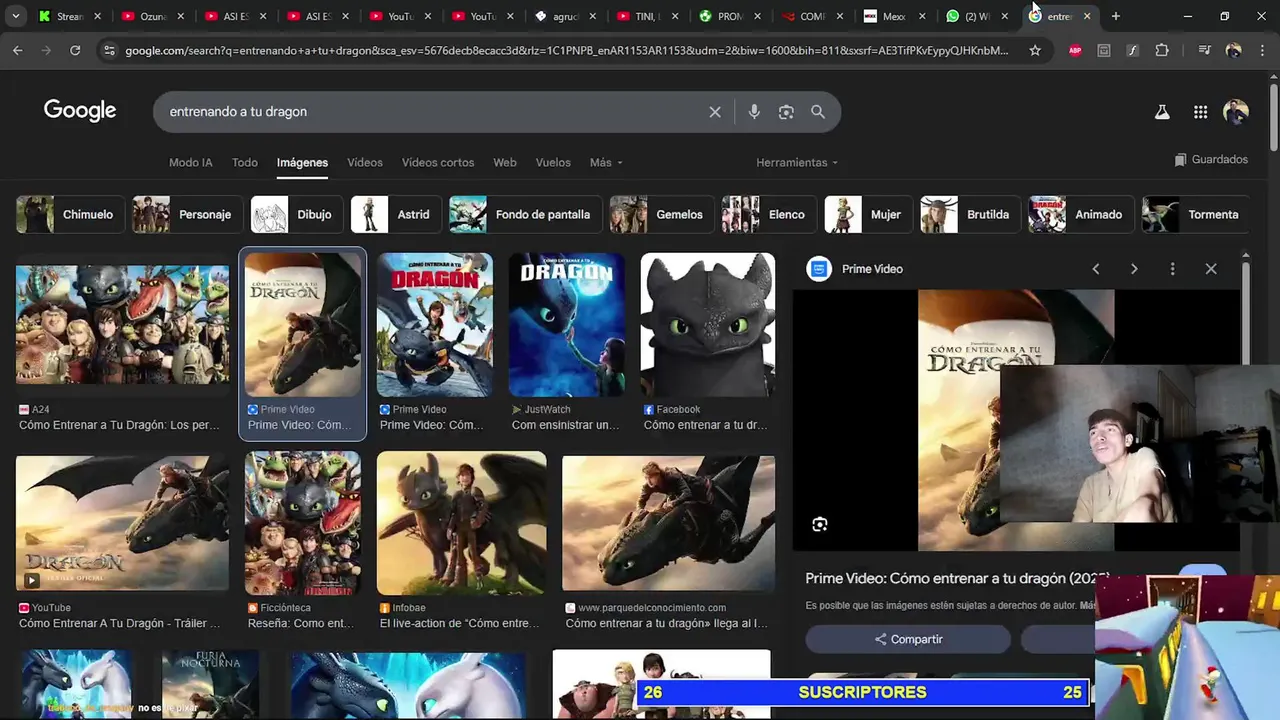
Task: Open the Videos cortos tab
Action: [x=438, y=162]
